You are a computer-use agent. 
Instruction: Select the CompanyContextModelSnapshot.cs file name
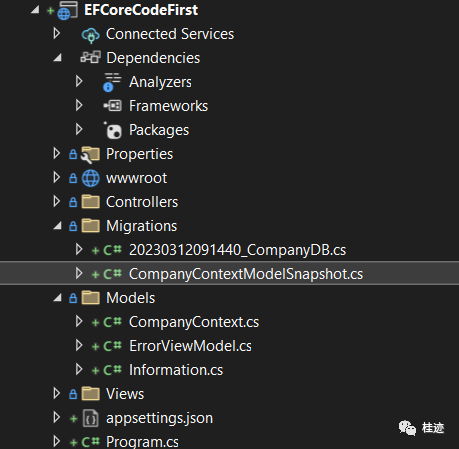(246, 274)
